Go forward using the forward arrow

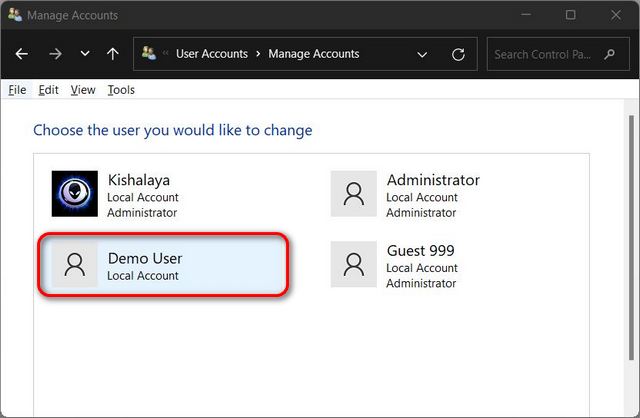(x=55, y=54)
